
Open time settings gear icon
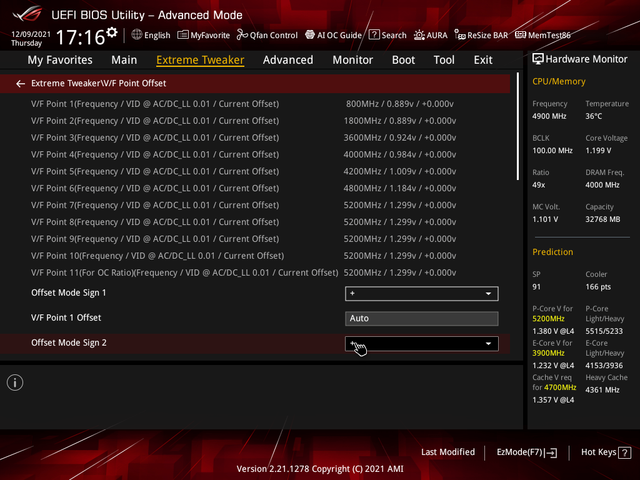pos(111,32)
